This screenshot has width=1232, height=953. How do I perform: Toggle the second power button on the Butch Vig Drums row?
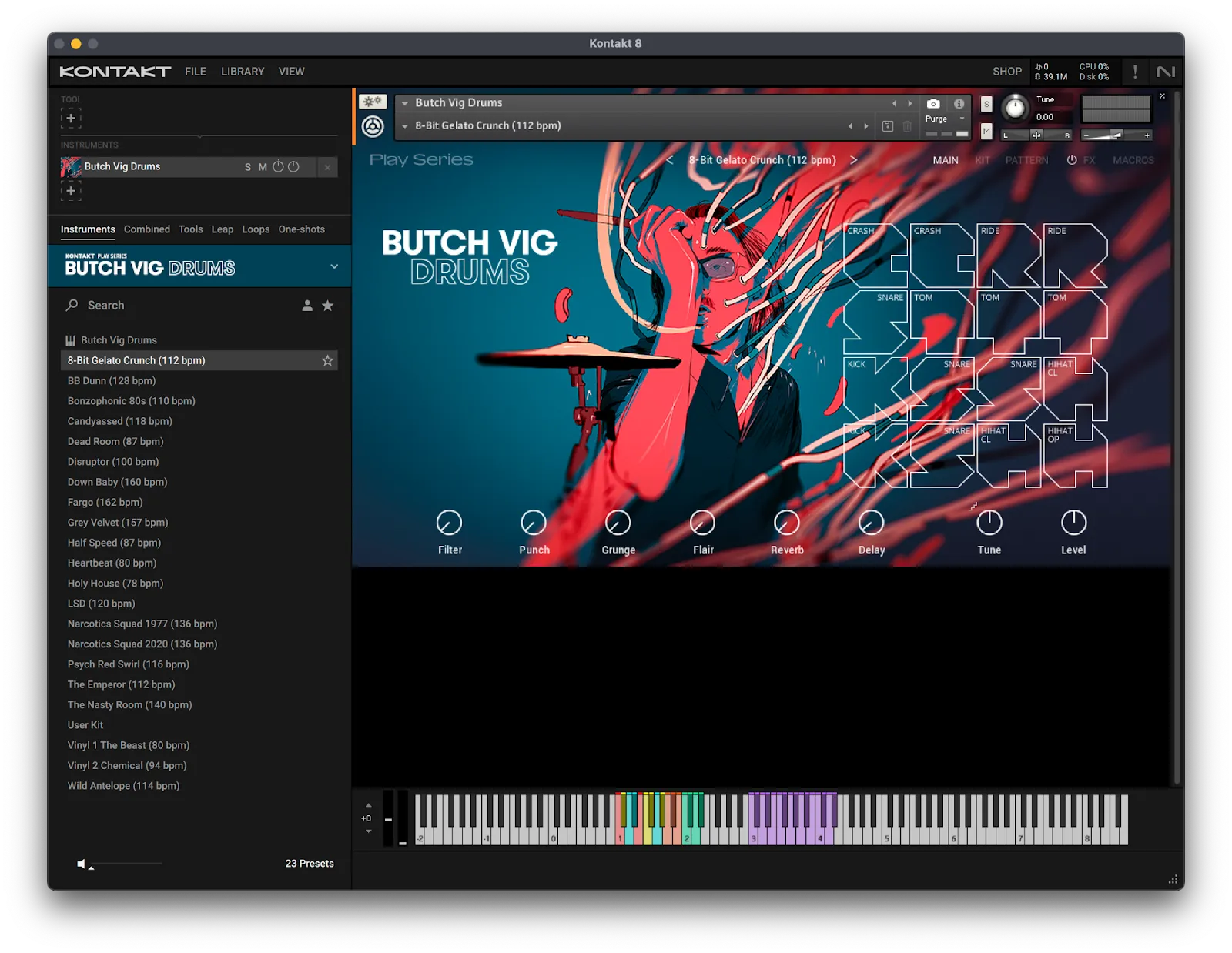293,166
